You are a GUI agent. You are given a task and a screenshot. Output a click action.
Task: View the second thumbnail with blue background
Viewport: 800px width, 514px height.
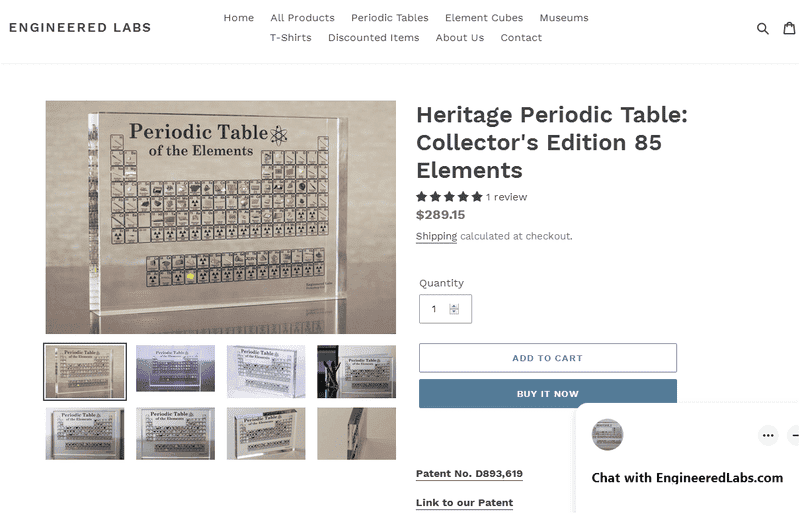pos(175,369)
